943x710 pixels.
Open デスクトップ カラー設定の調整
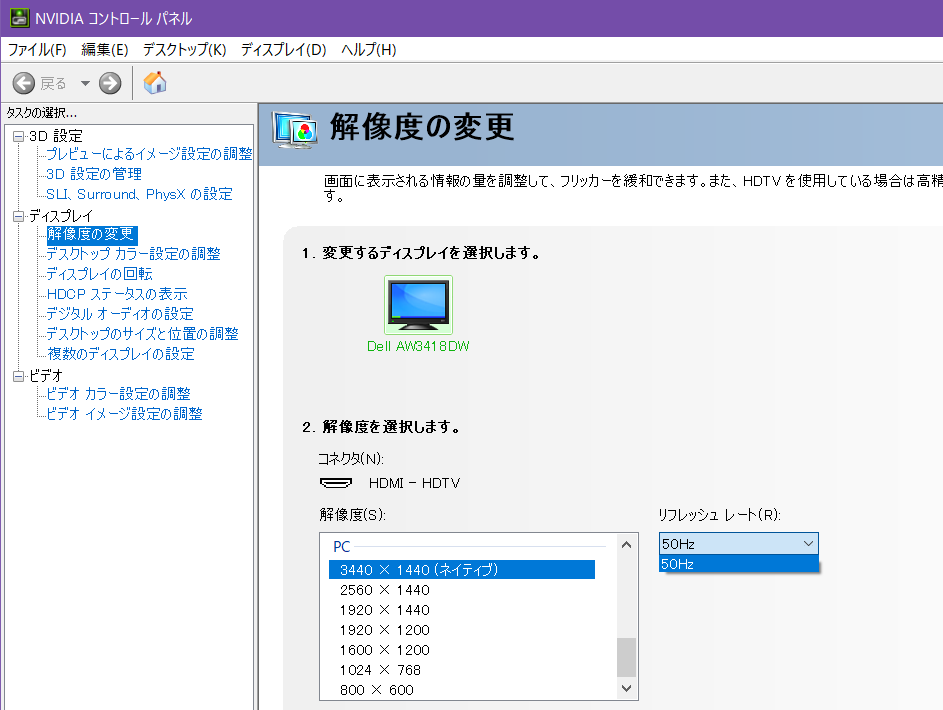tap(134, 254)
